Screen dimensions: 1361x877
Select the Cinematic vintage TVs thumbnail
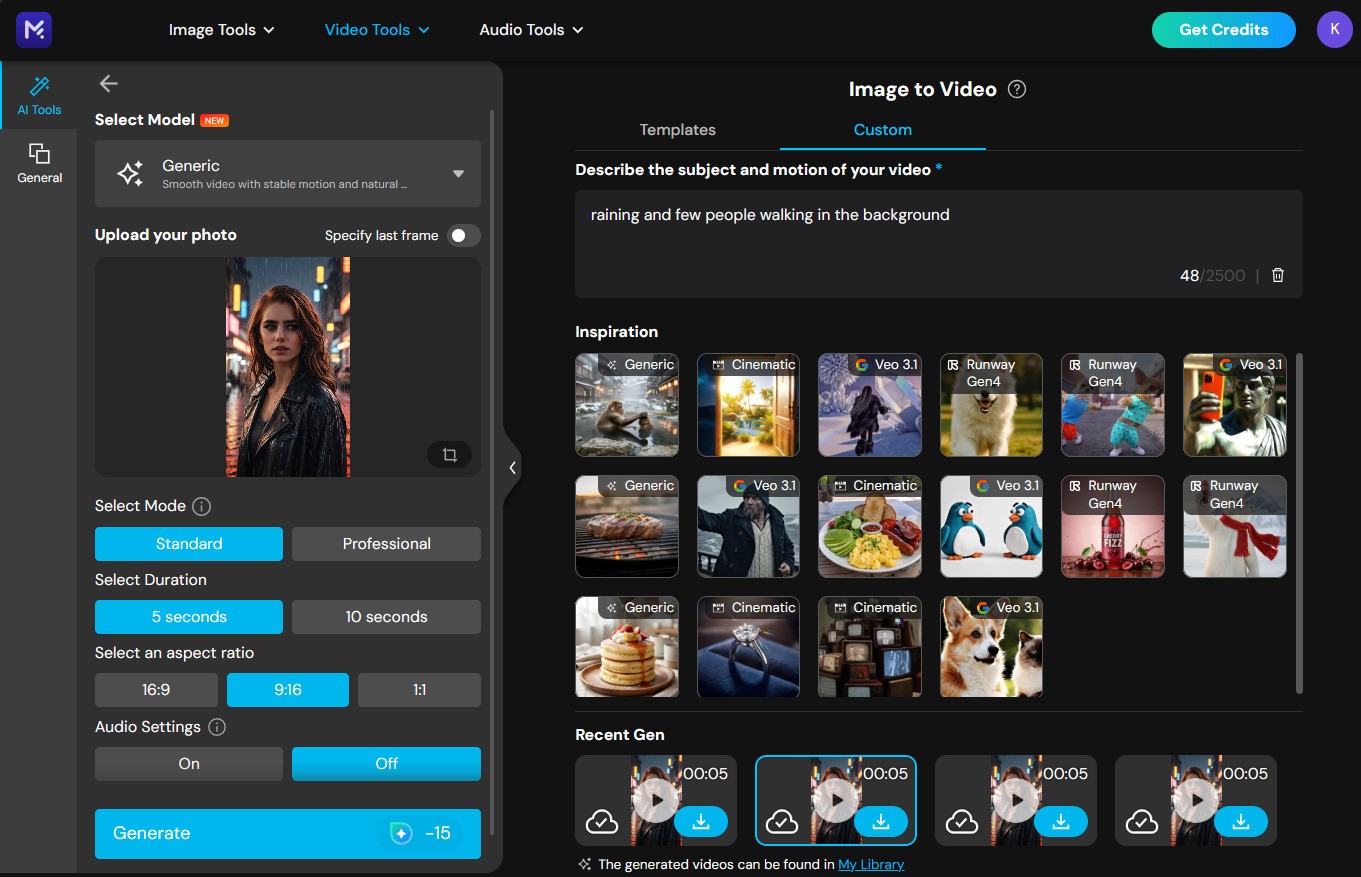coord(870,647)
